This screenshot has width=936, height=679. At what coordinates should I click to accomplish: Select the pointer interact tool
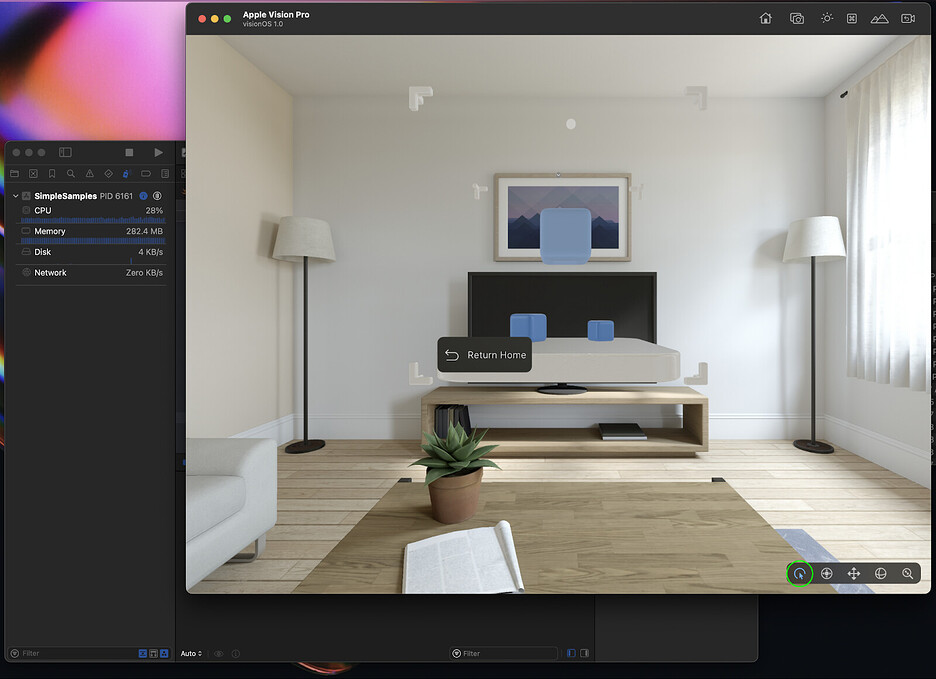799,574
